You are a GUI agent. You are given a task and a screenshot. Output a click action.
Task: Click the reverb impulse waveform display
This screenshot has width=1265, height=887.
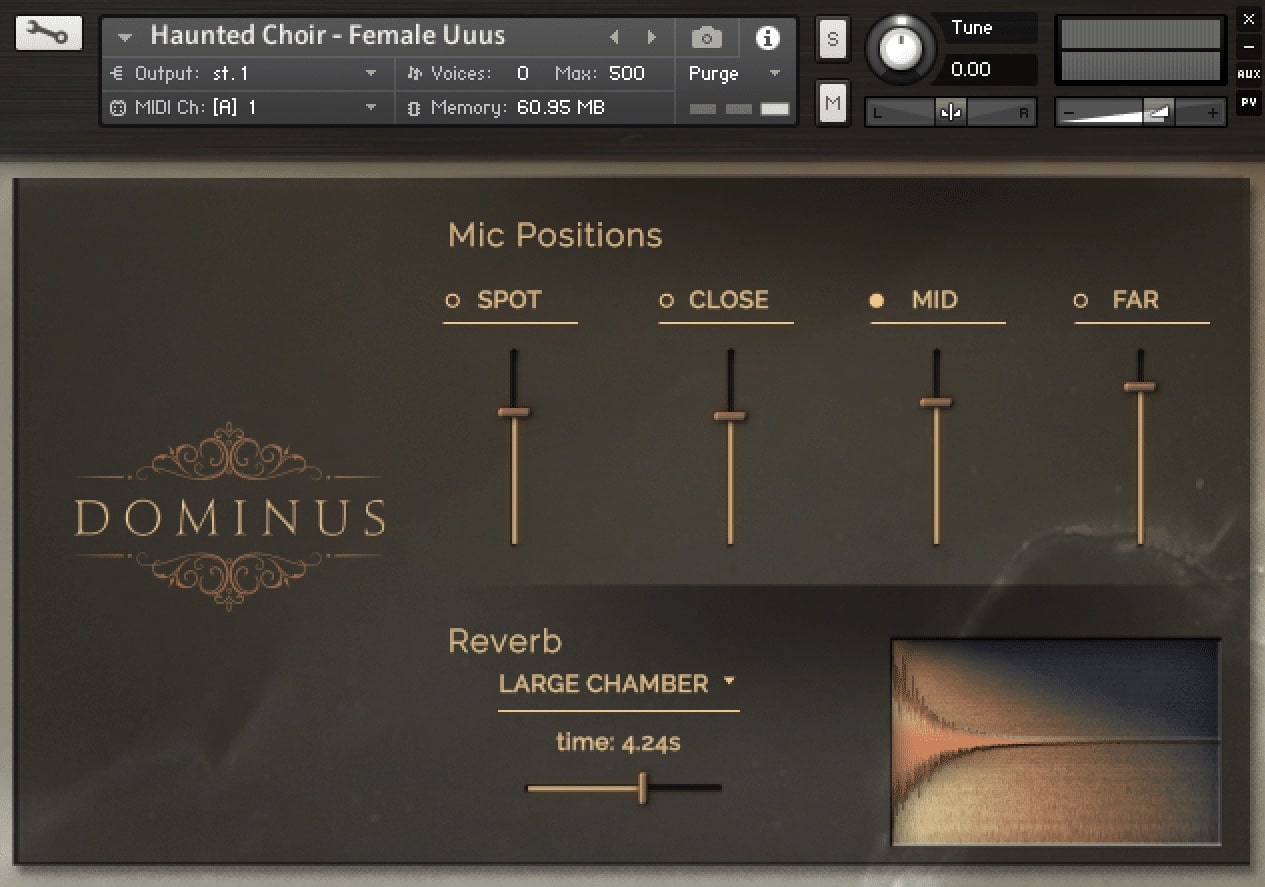click(1055, 744)
